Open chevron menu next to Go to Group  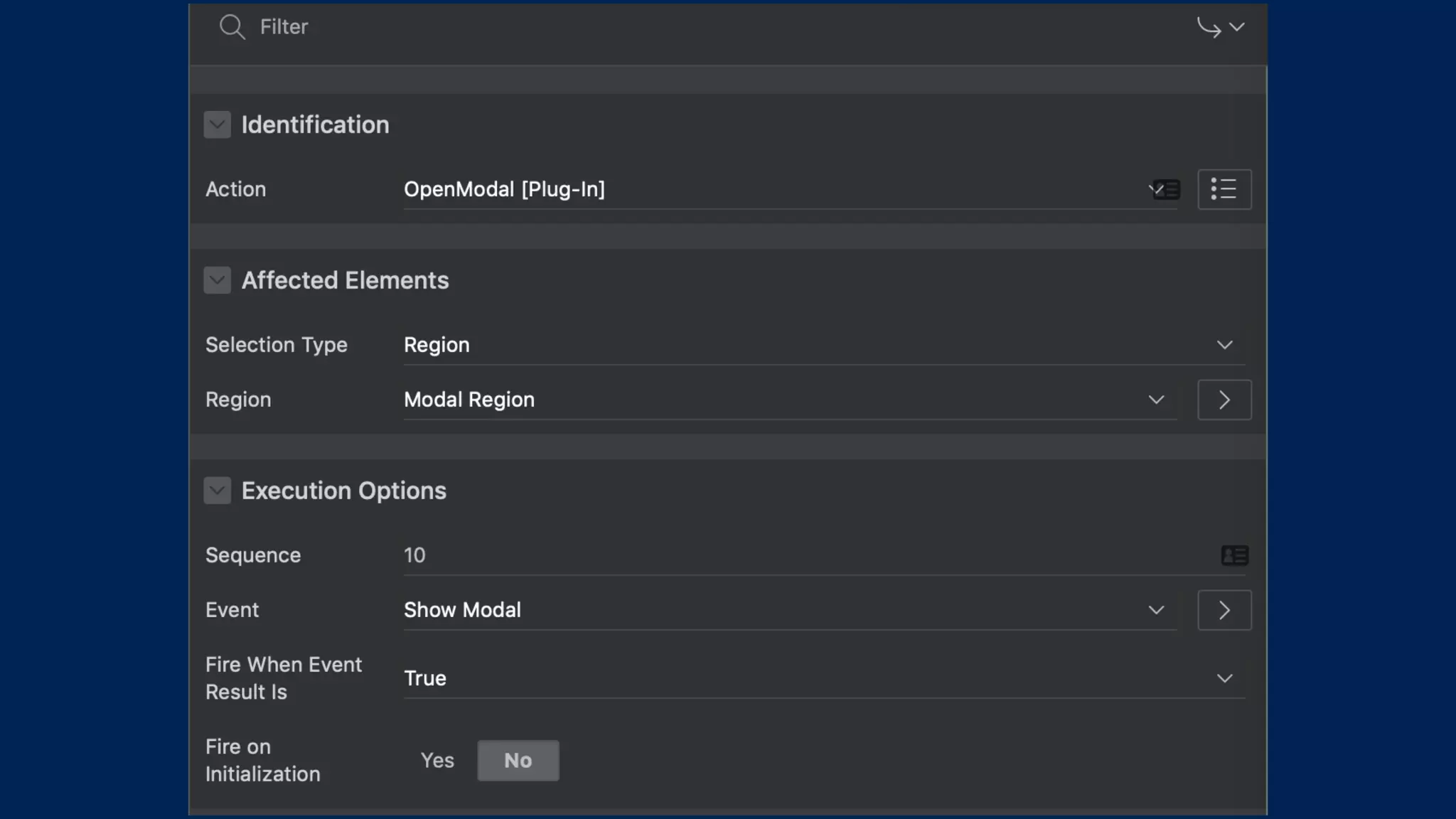1237,27
